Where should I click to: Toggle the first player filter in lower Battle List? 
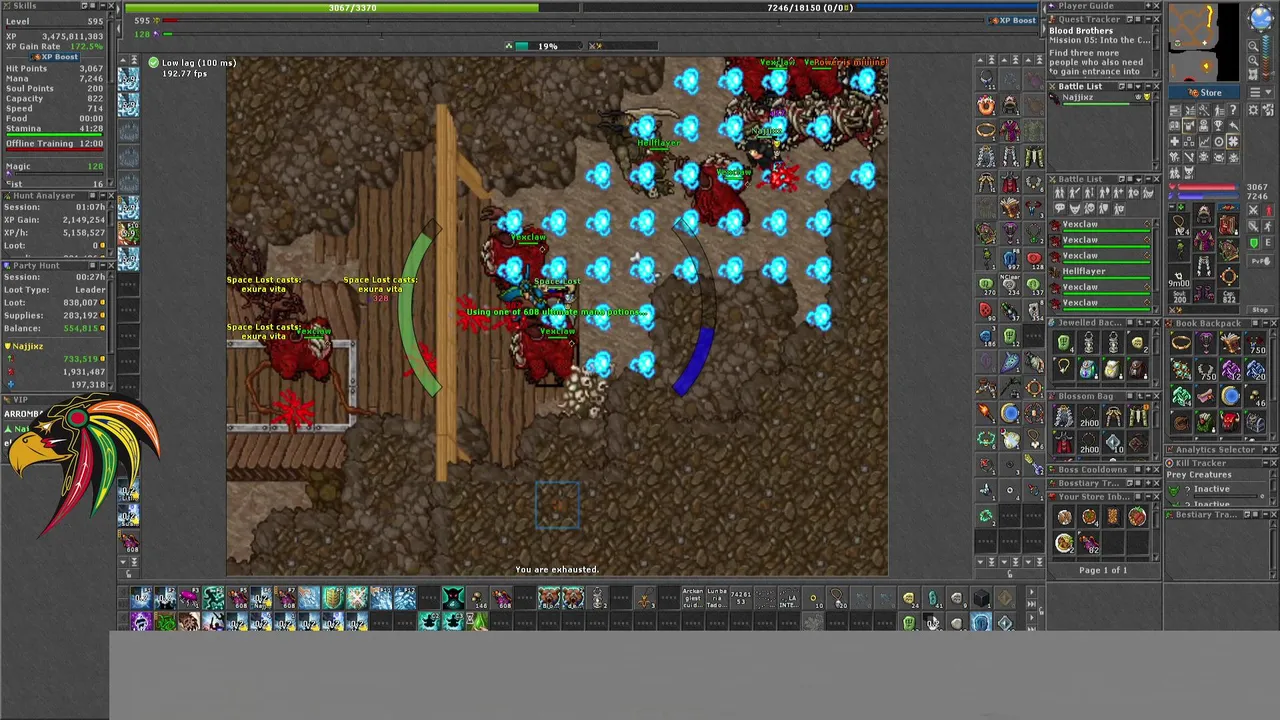click(x=1059, y=193)
